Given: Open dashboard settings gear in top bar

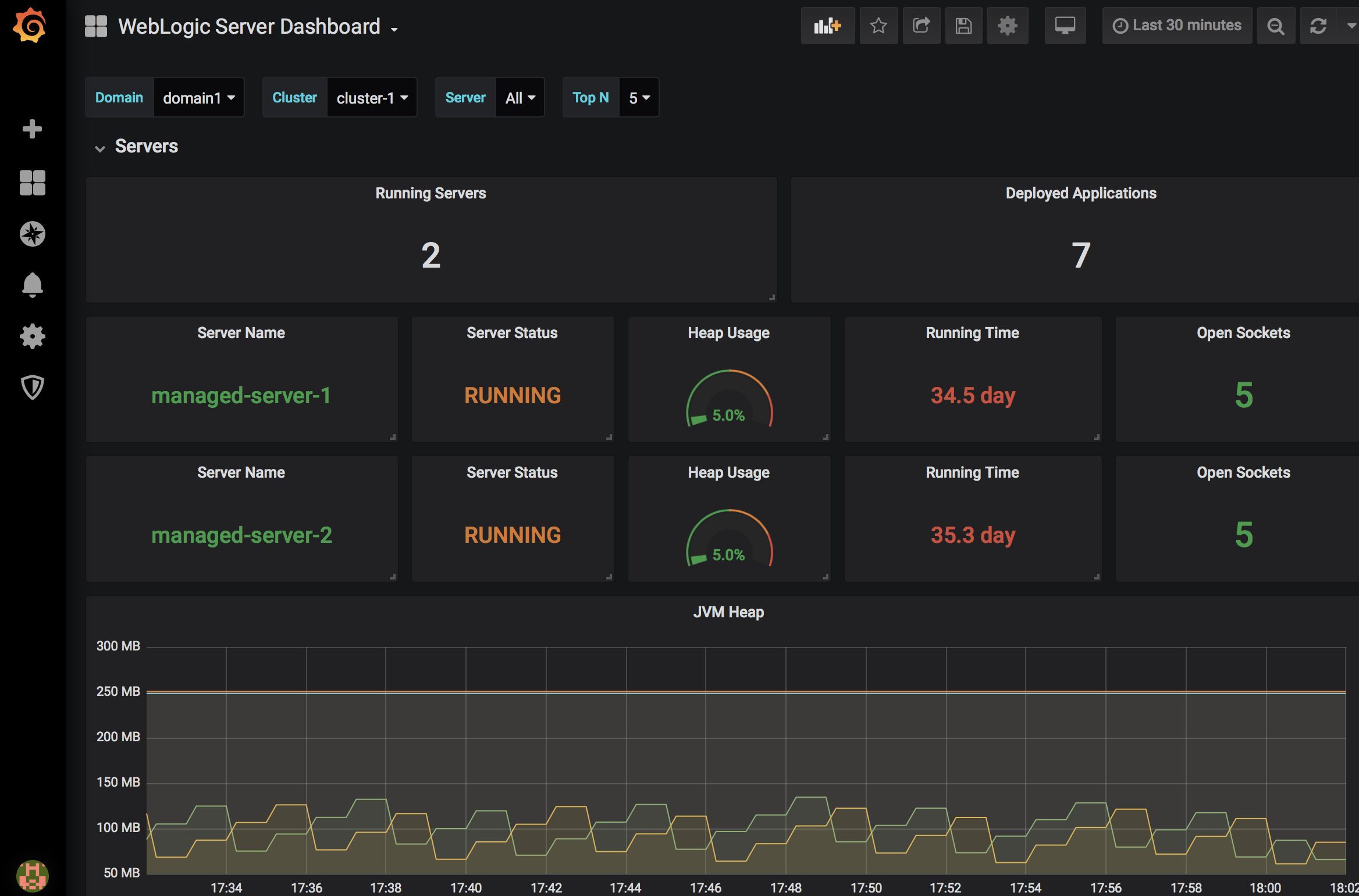Looking at the screenshot, I should point(1007,26).
